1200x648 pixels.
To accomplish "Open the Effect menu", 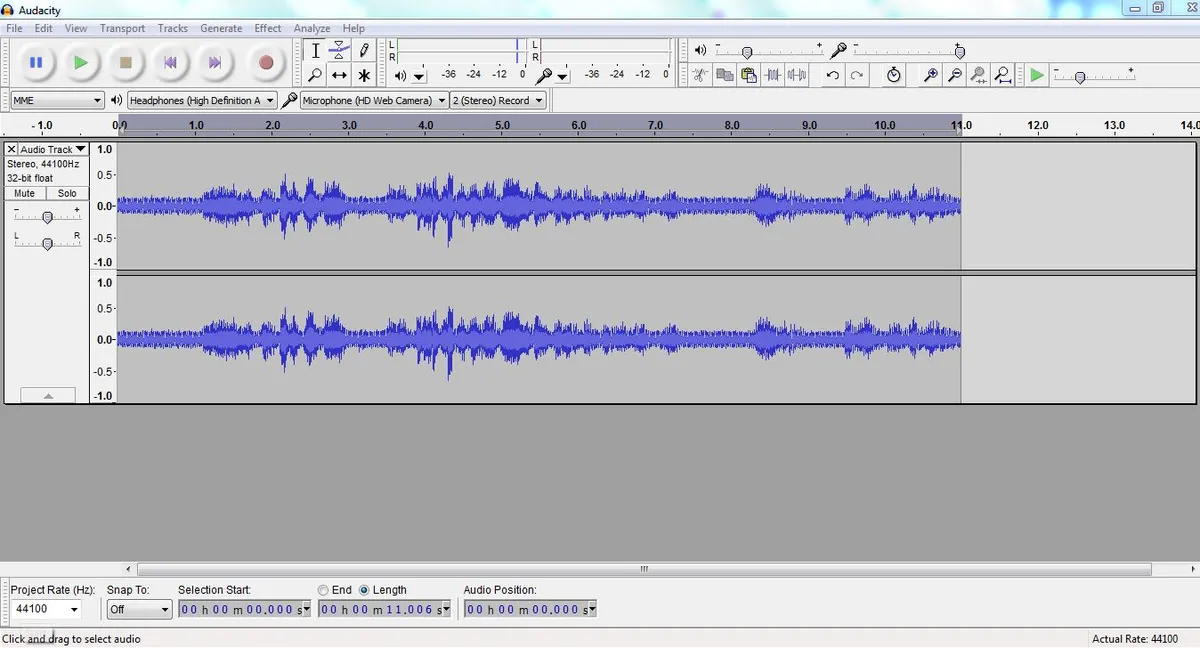I will [268, 28].
